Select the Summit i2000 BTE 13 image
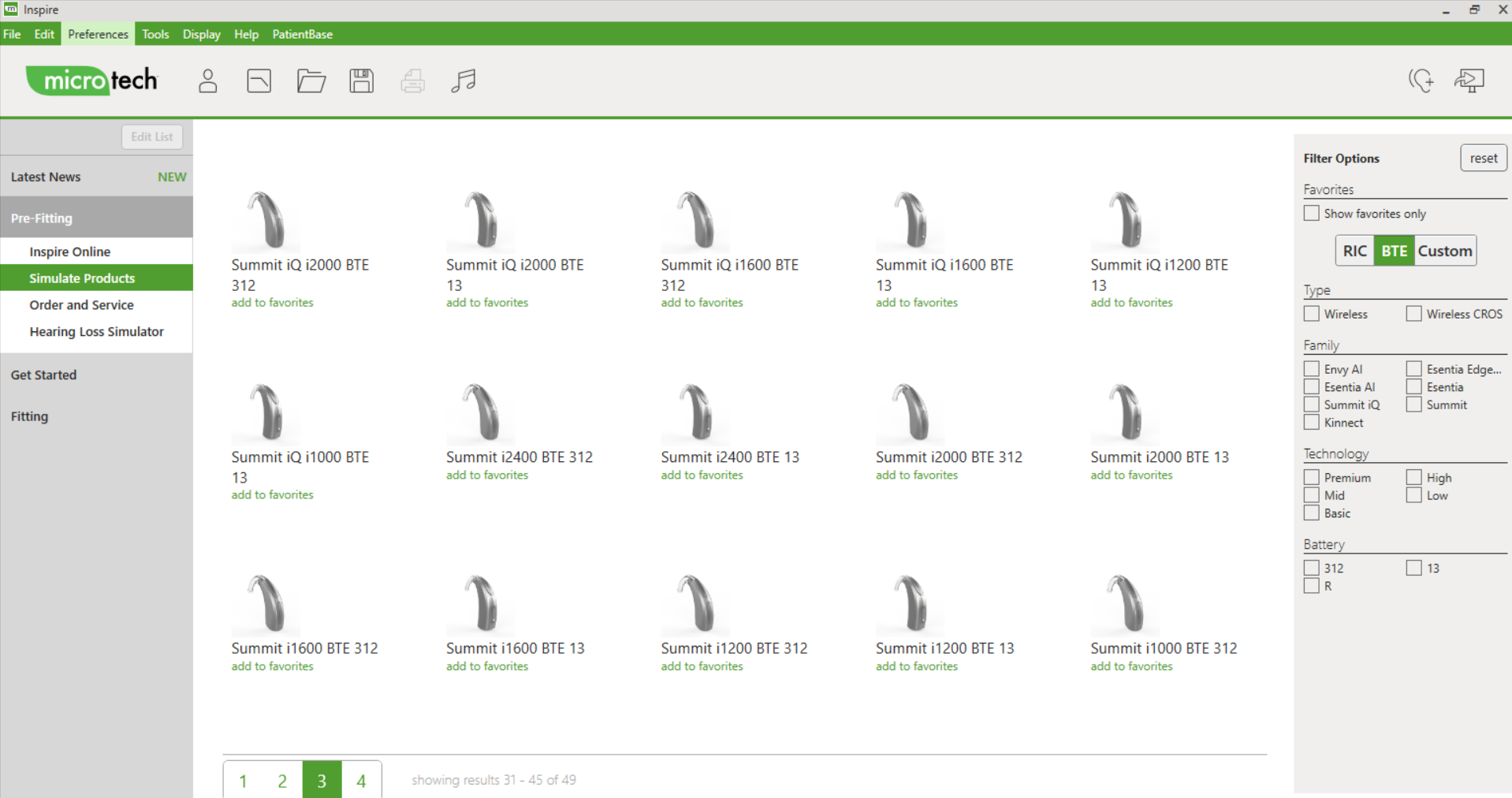The width and height of the screenshot is (1512, 798). pos(1125,413)
